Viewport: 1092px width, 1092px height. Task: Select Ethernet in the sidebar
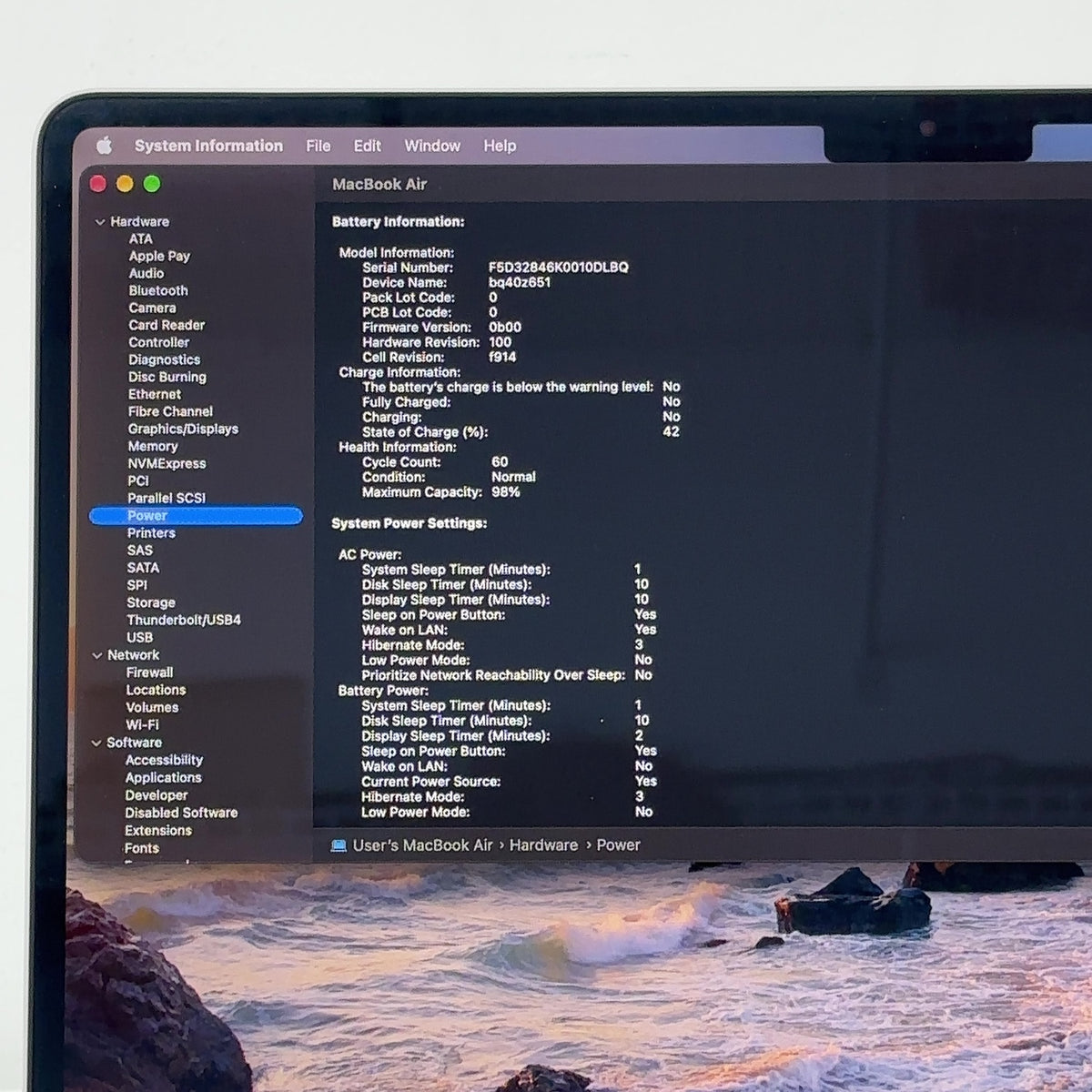coord(155,395)
